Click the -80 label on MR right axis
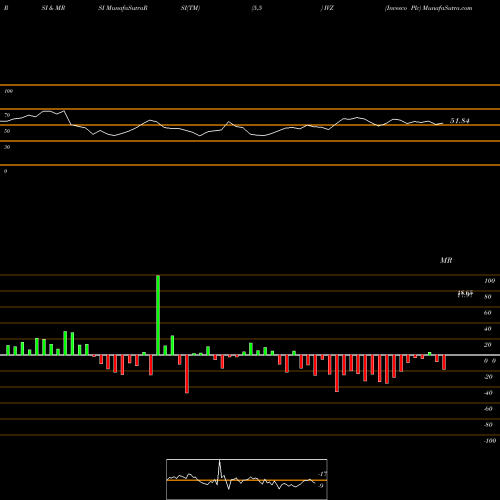The width and height of the screenshot is (500, 500). click(x=488, y=425)
